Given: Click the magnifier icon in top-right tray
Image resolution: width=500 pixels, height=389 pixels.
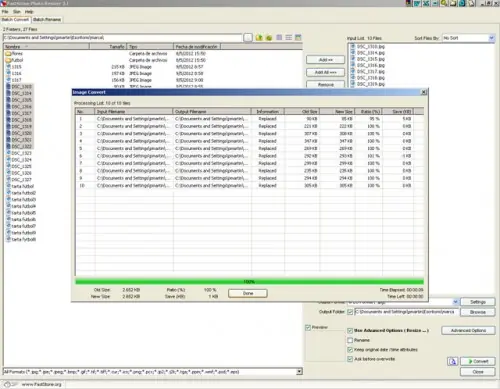Looking at the screenshot, I should tap(444, 3).
